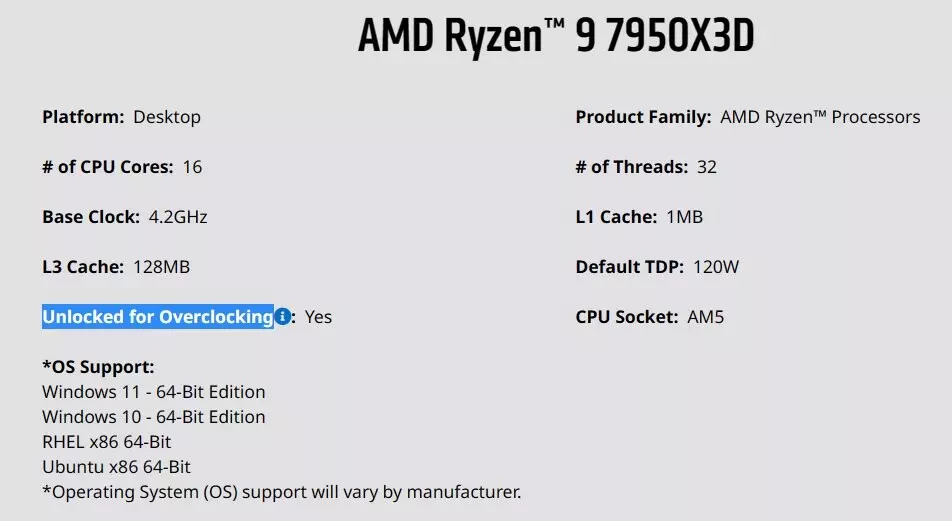Click the 128MB L3 cache value
952x521 pixels.
[161, 267]
